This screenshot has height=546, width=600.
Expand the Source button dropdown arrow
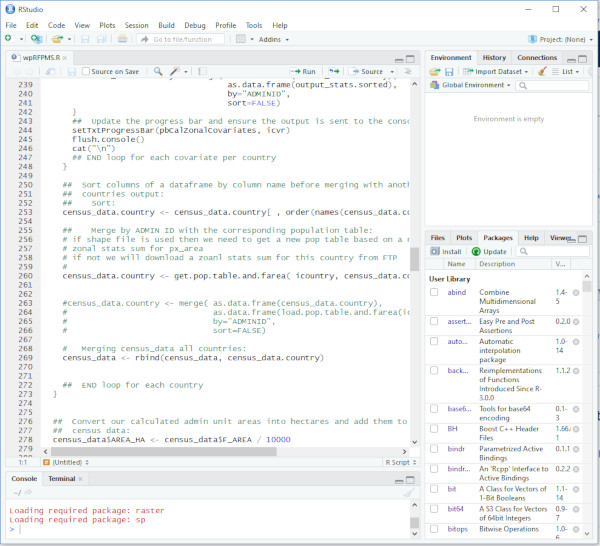click(x=392, y=72)
